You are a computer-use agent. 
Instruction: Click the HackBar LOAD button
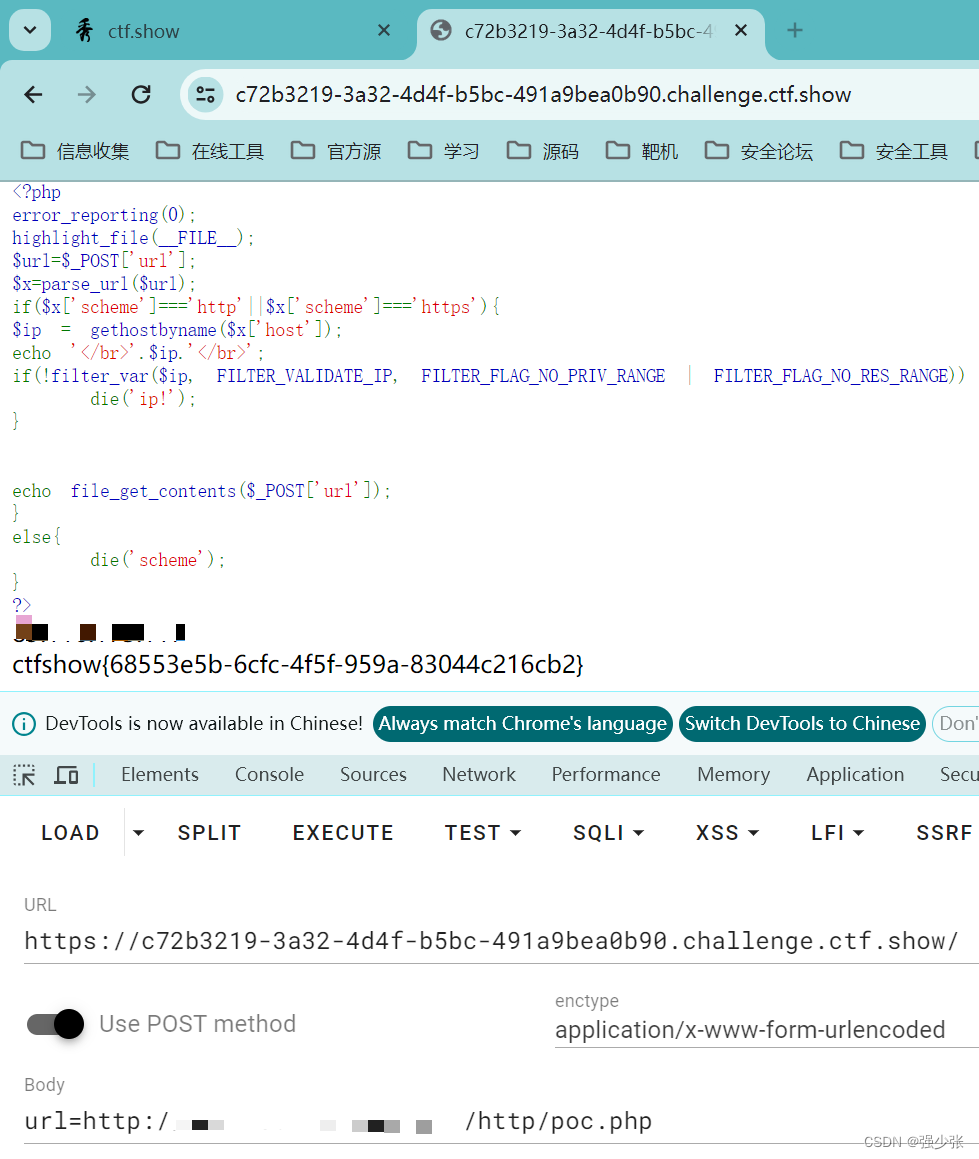coord(70,833)
